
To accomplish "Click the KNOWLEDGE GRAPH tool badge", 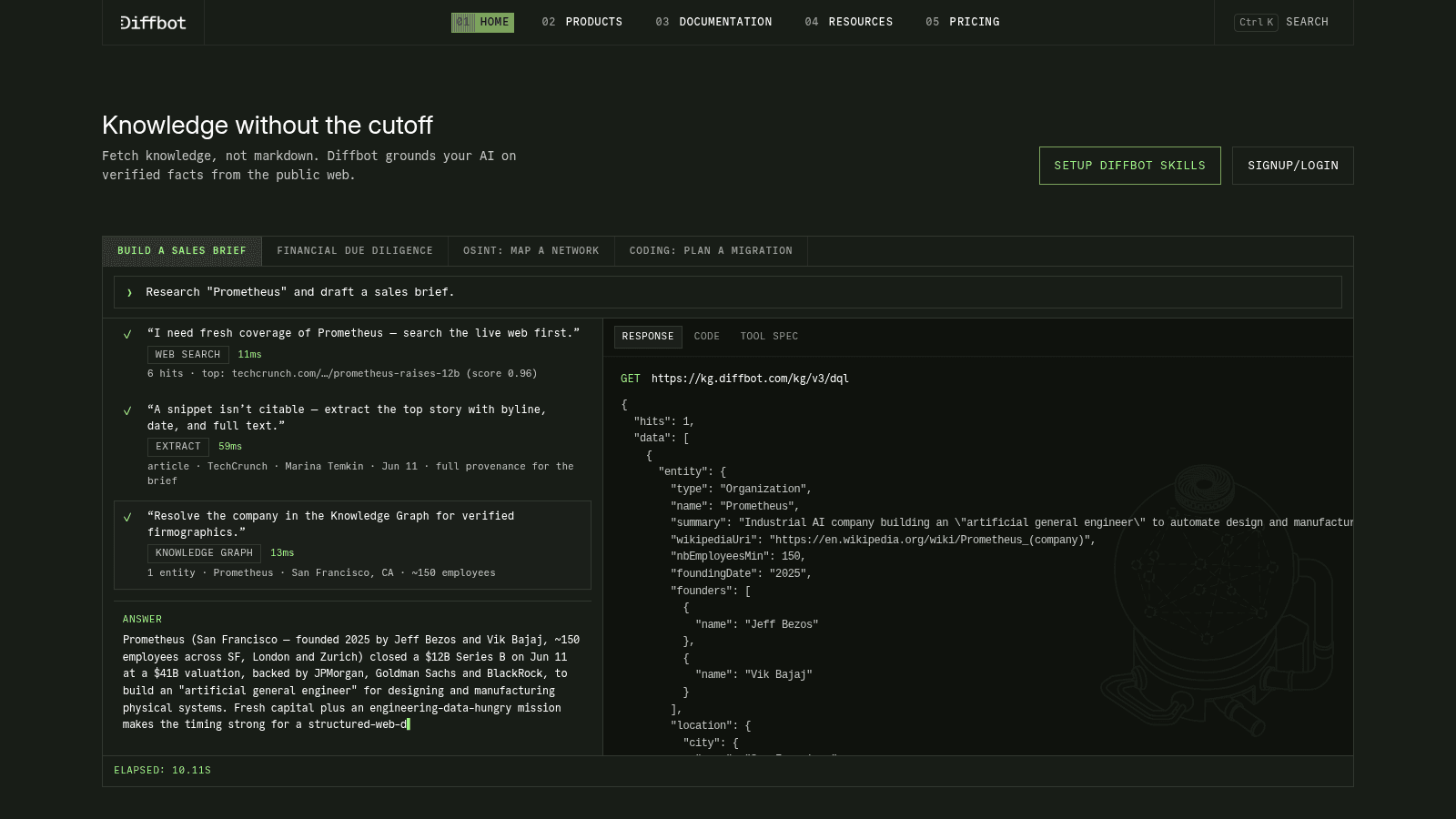I will point(204,553).
